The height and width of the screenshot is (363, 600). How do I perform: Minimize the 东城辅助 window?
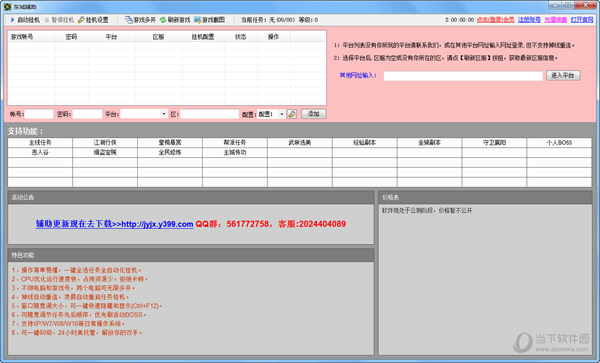click(555, 5)
